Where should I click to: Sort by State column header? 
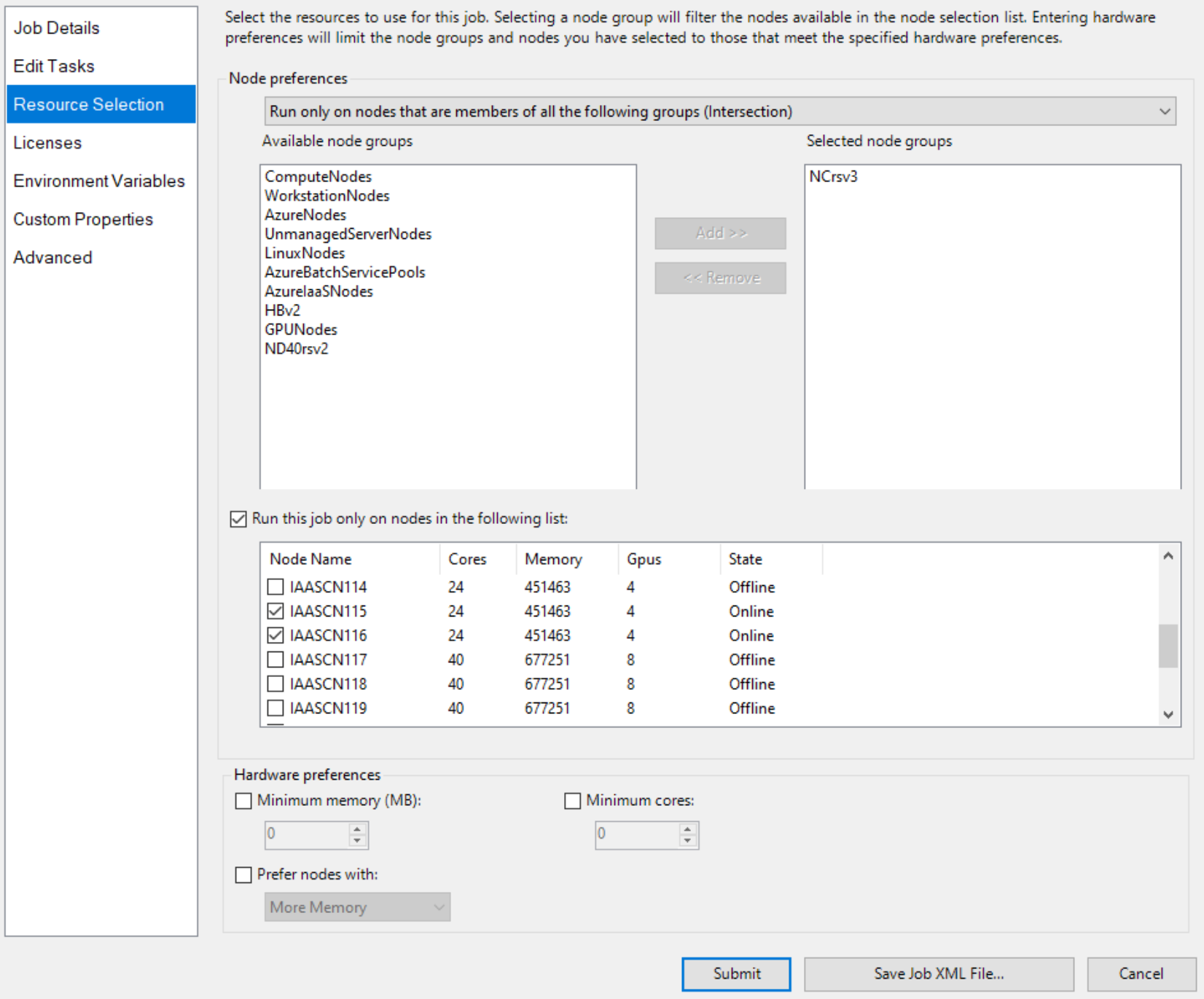[x=771, y=559]
